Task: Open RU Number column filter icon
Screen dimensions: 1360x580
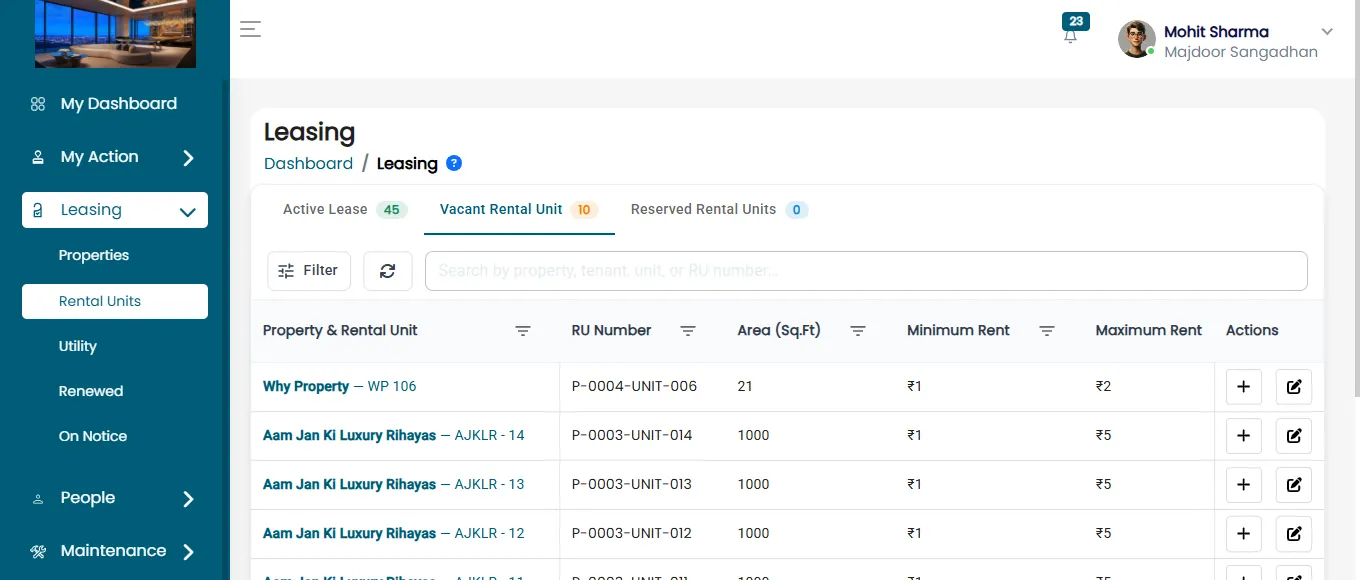Action: [x=688, y=331]
